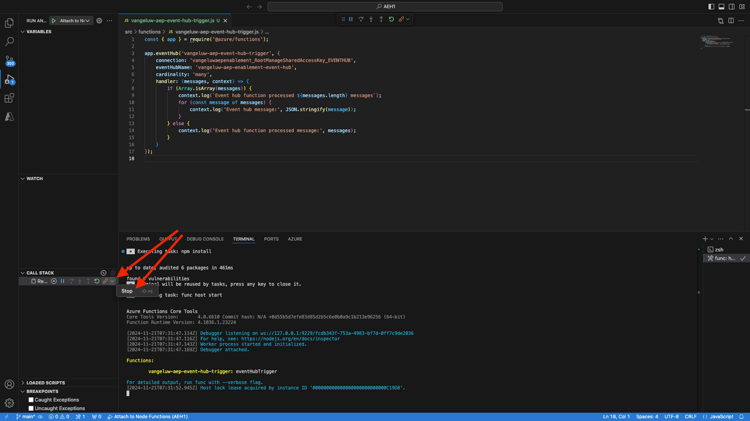The image size is (750, 421).
Task: Open the 'Attach to Node' configuration dropdown
Action: coord(75,20)
